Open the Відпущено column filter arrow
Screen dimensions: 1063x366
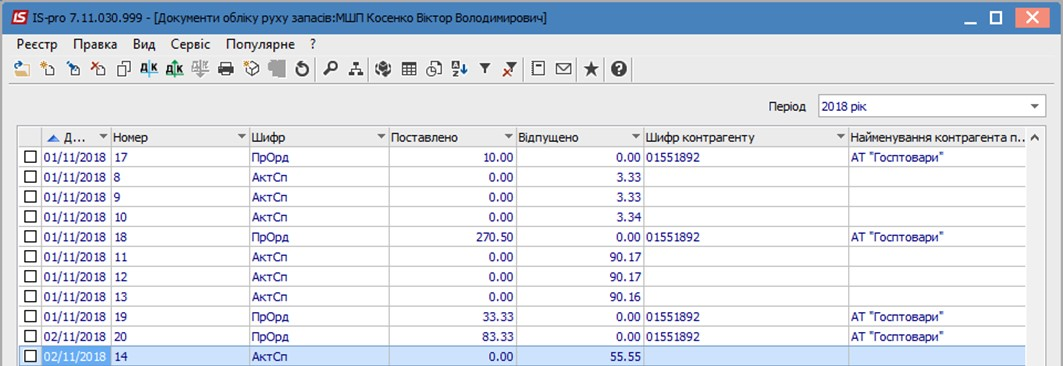point(635,137)
